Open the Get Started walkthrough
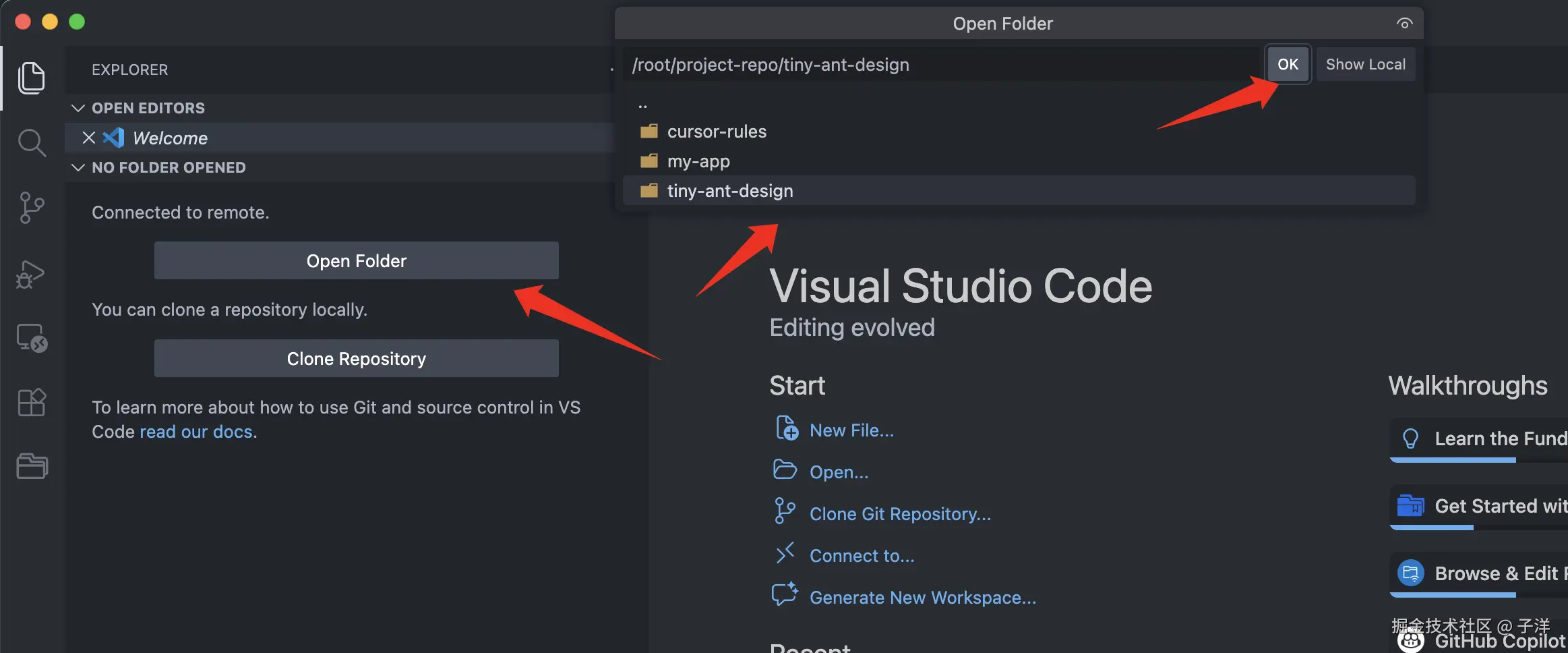Image resolution: width=1568 pixels, height=653 pixels. click(x=1479, y=507)
